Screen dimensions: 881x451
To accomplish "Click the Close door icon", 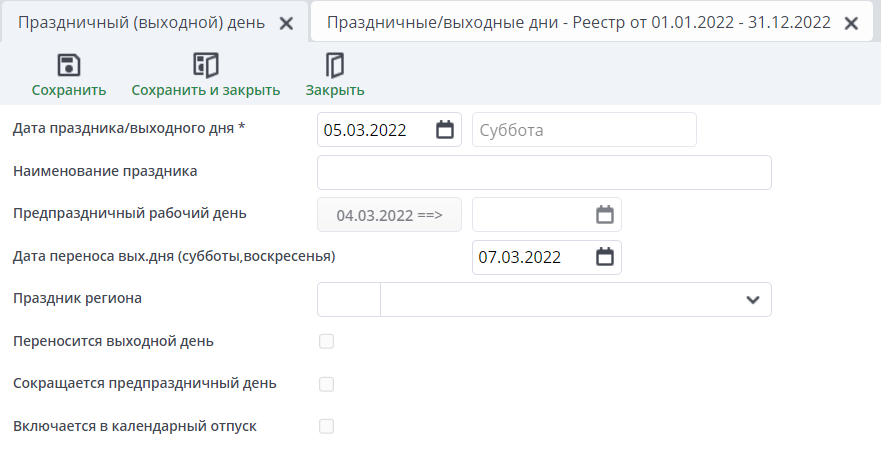I will tap(335, 66).
